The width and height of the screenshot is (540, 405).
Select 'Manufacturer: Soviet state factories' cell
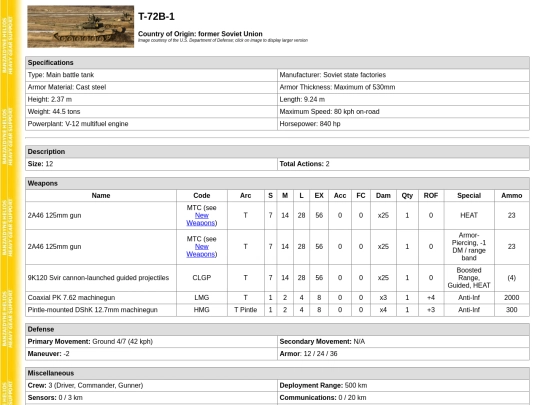403,75
